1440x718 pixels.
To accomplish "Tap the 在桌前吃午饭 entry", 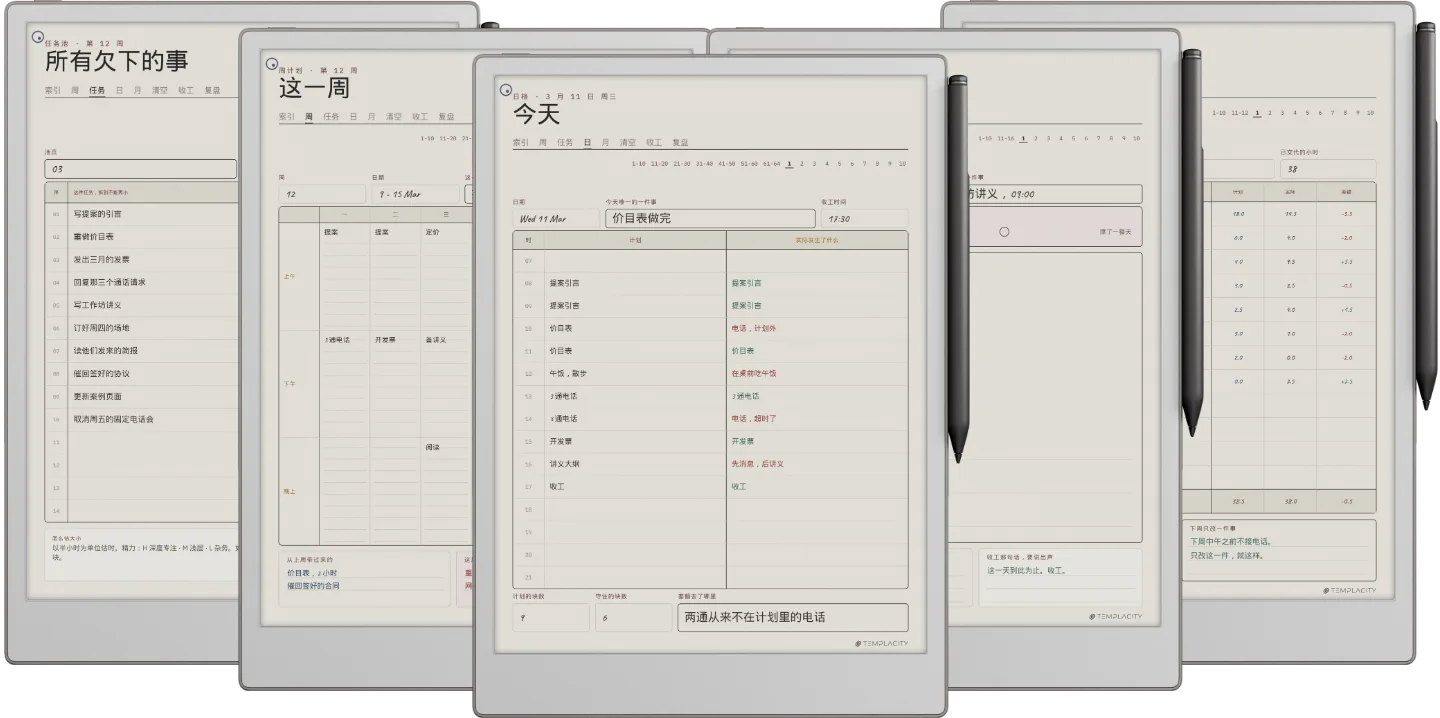I will 754,373.
